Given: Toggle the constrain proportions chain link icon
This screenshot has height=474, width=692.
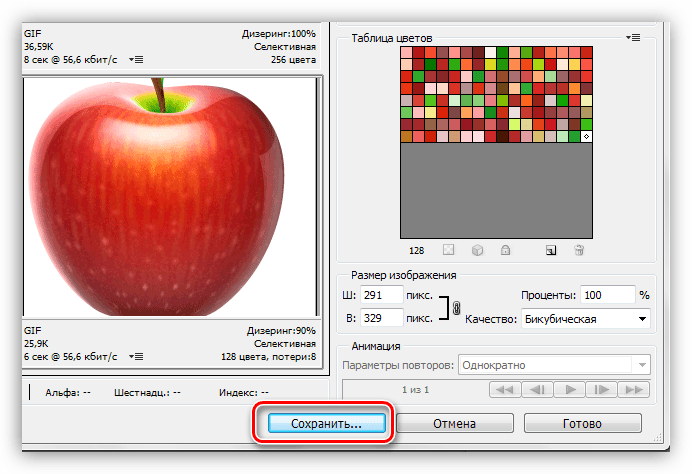Looking at the screenshot, I should 457,307.
